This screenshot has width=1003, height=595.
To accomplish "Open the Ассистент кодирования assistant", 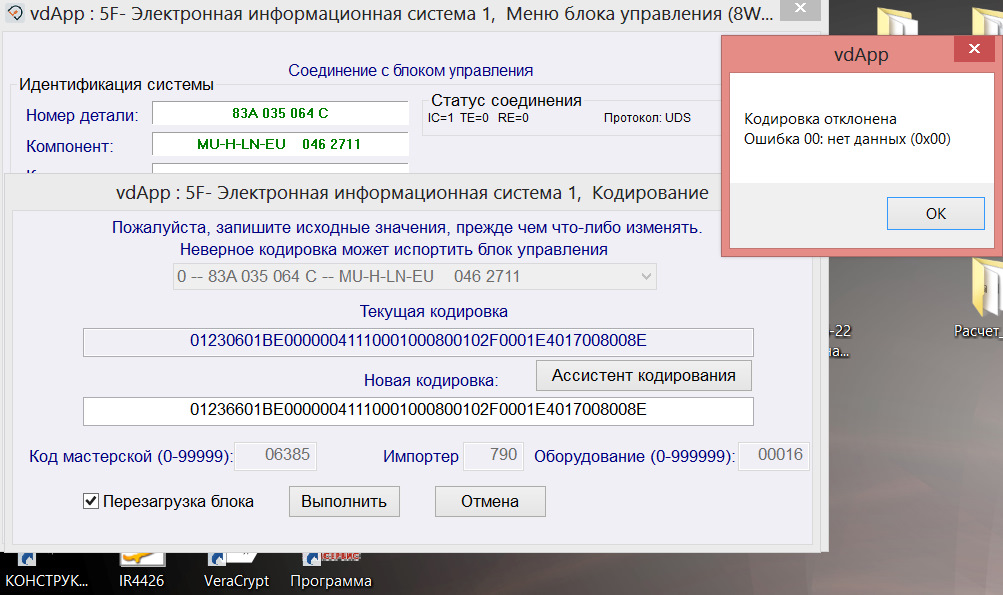I will [x=643, y=375].
